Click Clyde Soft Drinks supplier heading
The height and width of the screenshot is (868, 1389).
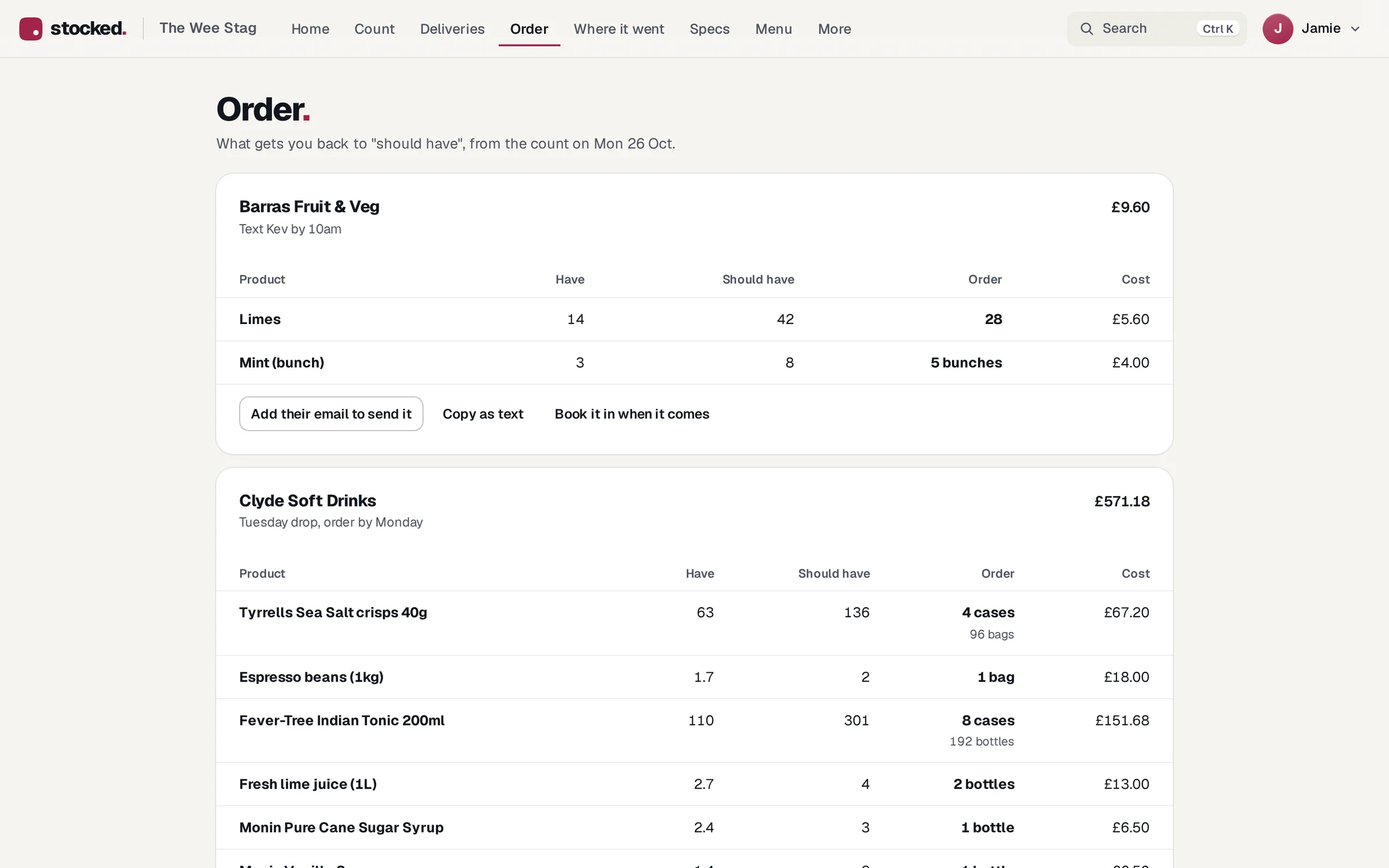(x=307, y=501)
